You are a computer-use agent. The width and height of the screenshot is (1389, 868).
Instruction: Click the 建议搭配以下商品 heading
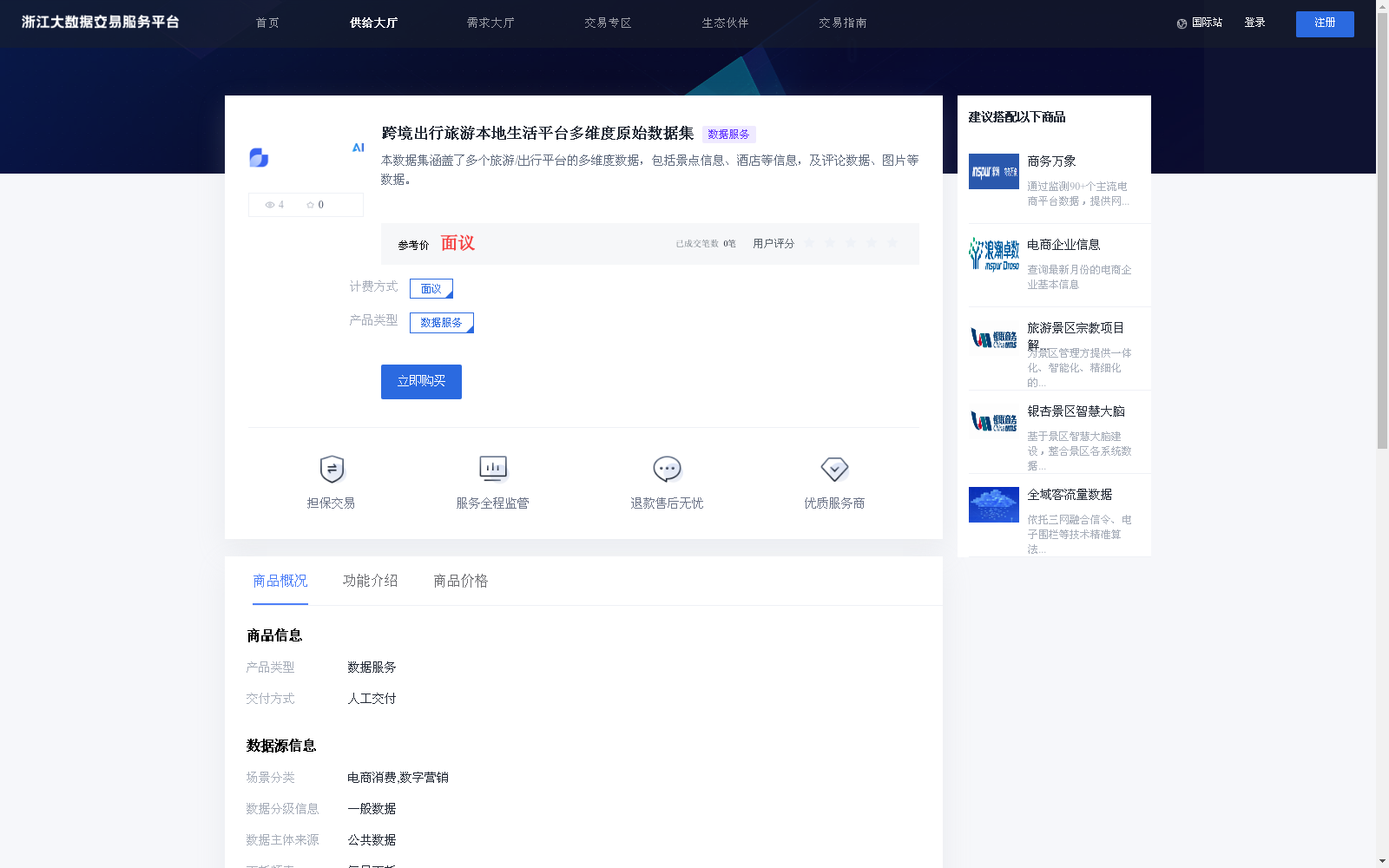[1017, 117]
